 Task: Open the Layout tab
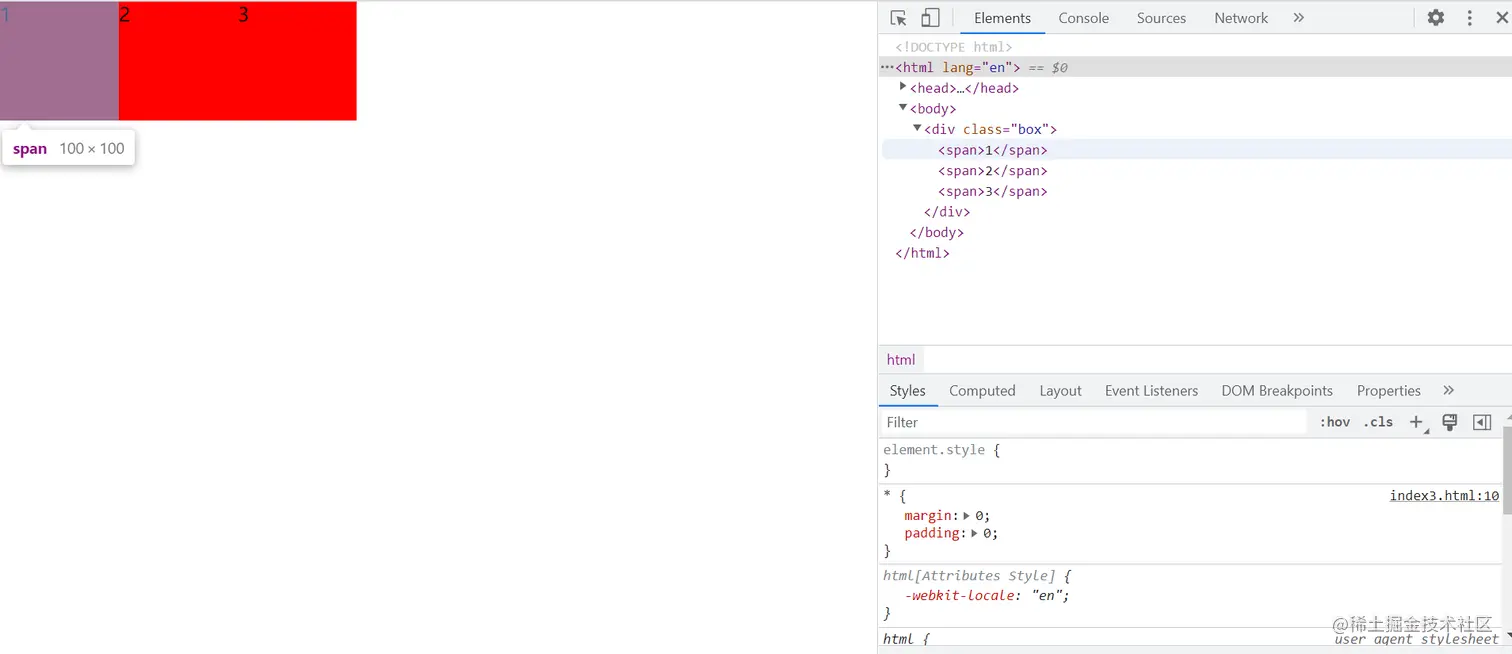pos(1060,391)
